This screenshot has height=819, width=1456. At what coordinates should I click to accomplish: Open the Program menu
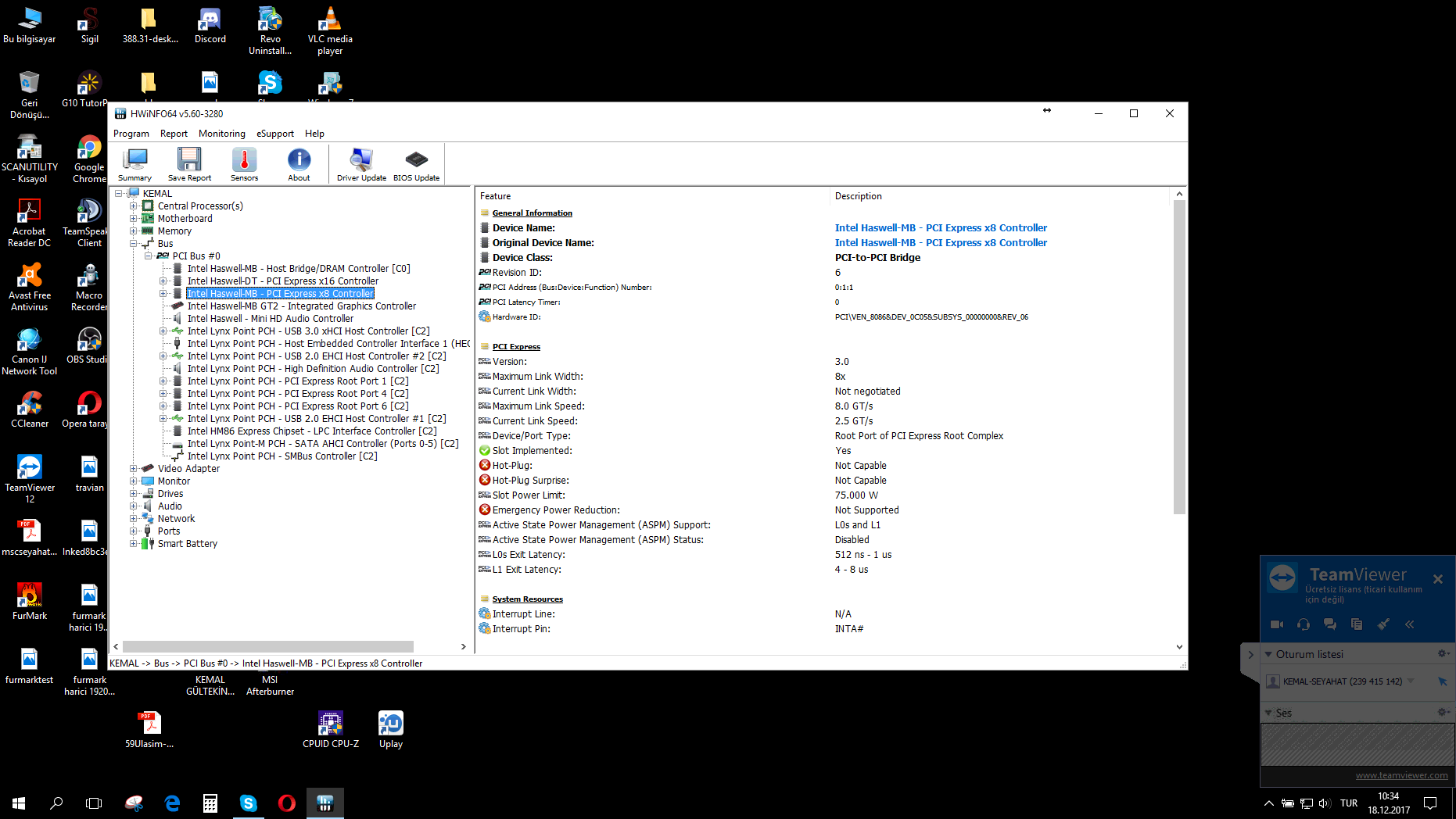click(131, 134)
